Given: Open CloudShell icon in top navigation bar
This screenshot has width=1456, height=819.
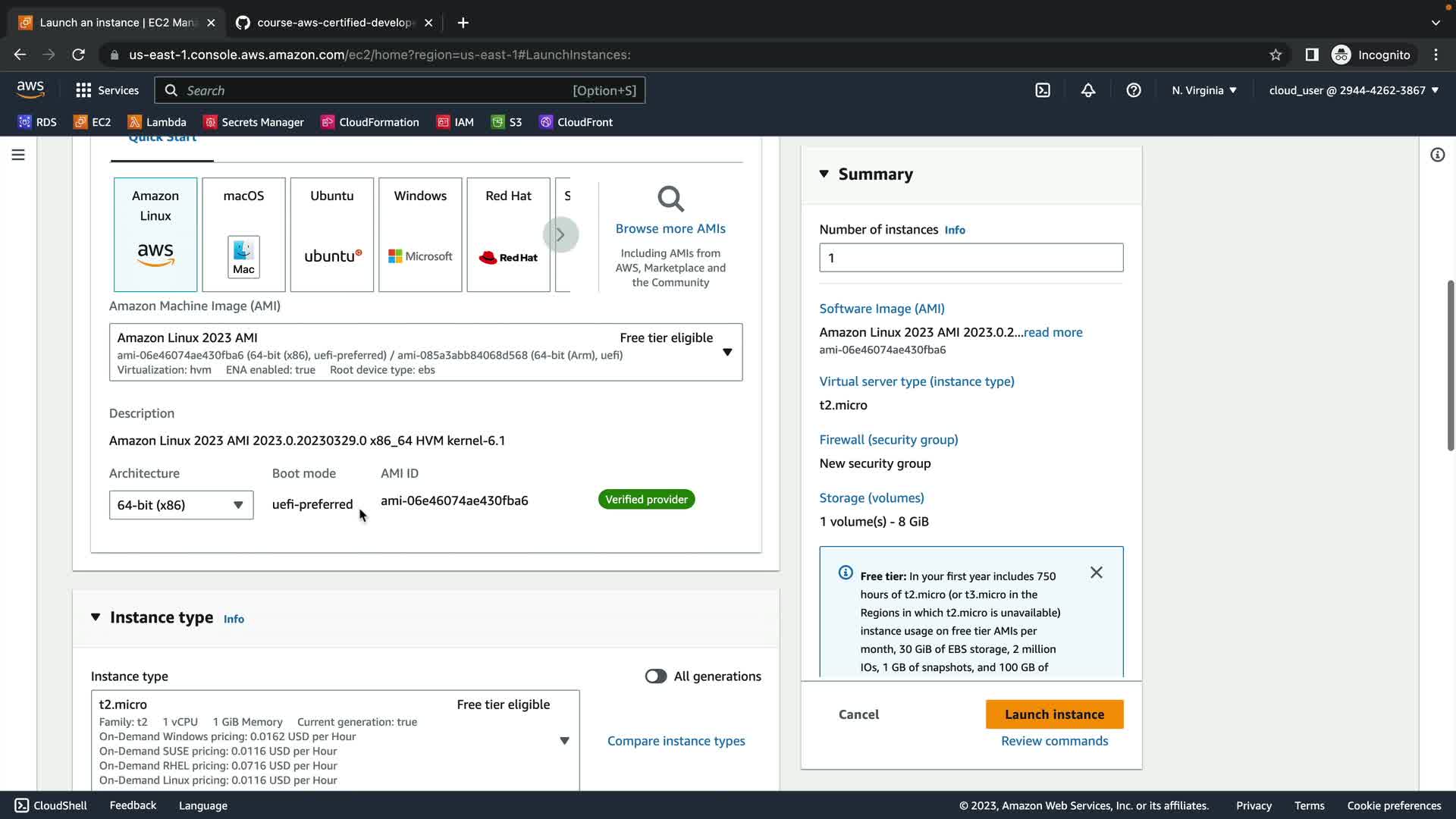Looking at the screenshot, I should (1043, 90).
